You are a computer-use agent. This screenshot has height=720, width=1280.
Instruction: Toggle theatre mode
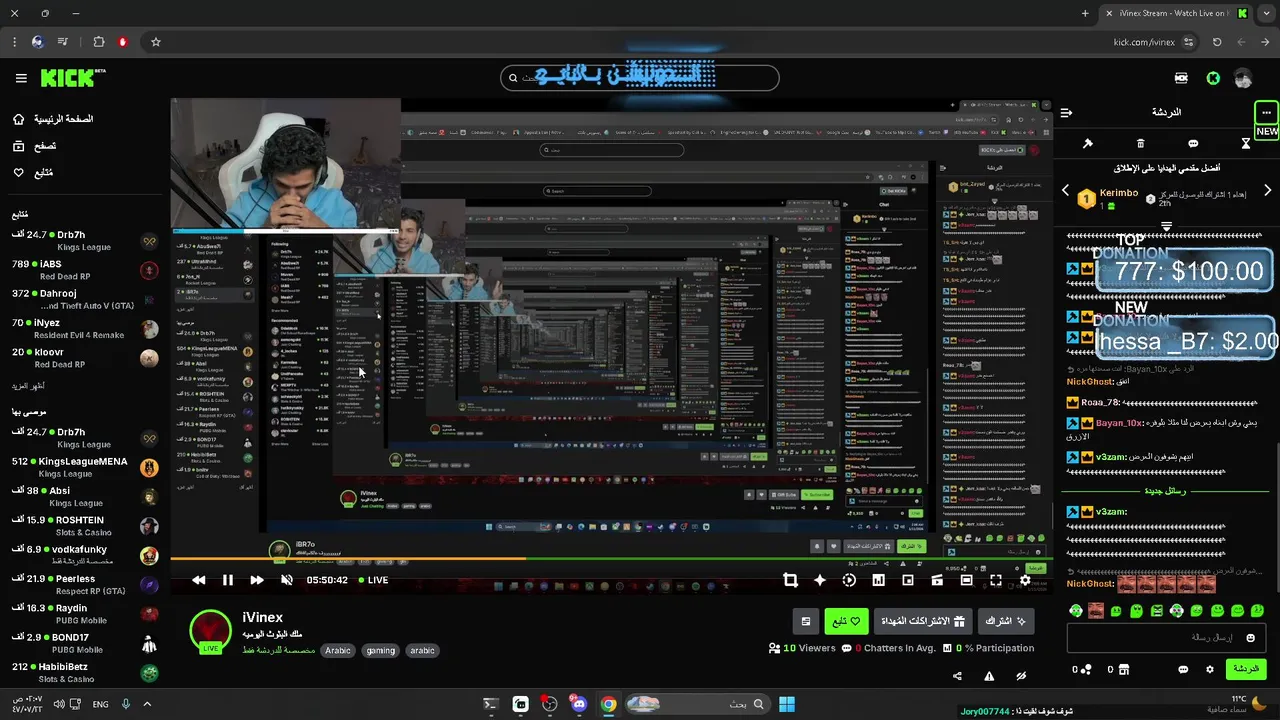coord(966,580)
